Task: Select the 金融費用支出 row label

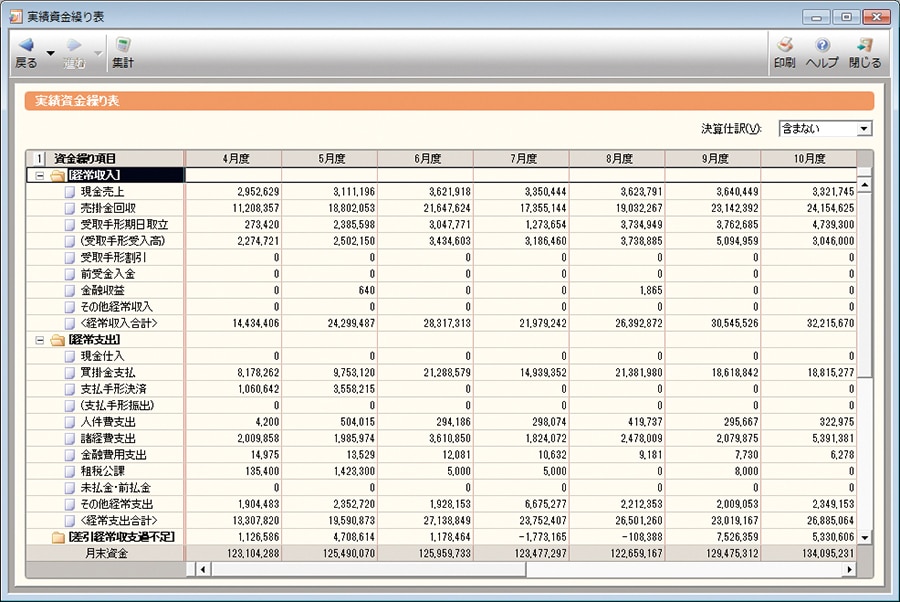Action: pyautogui.click(x=114, y=455)
